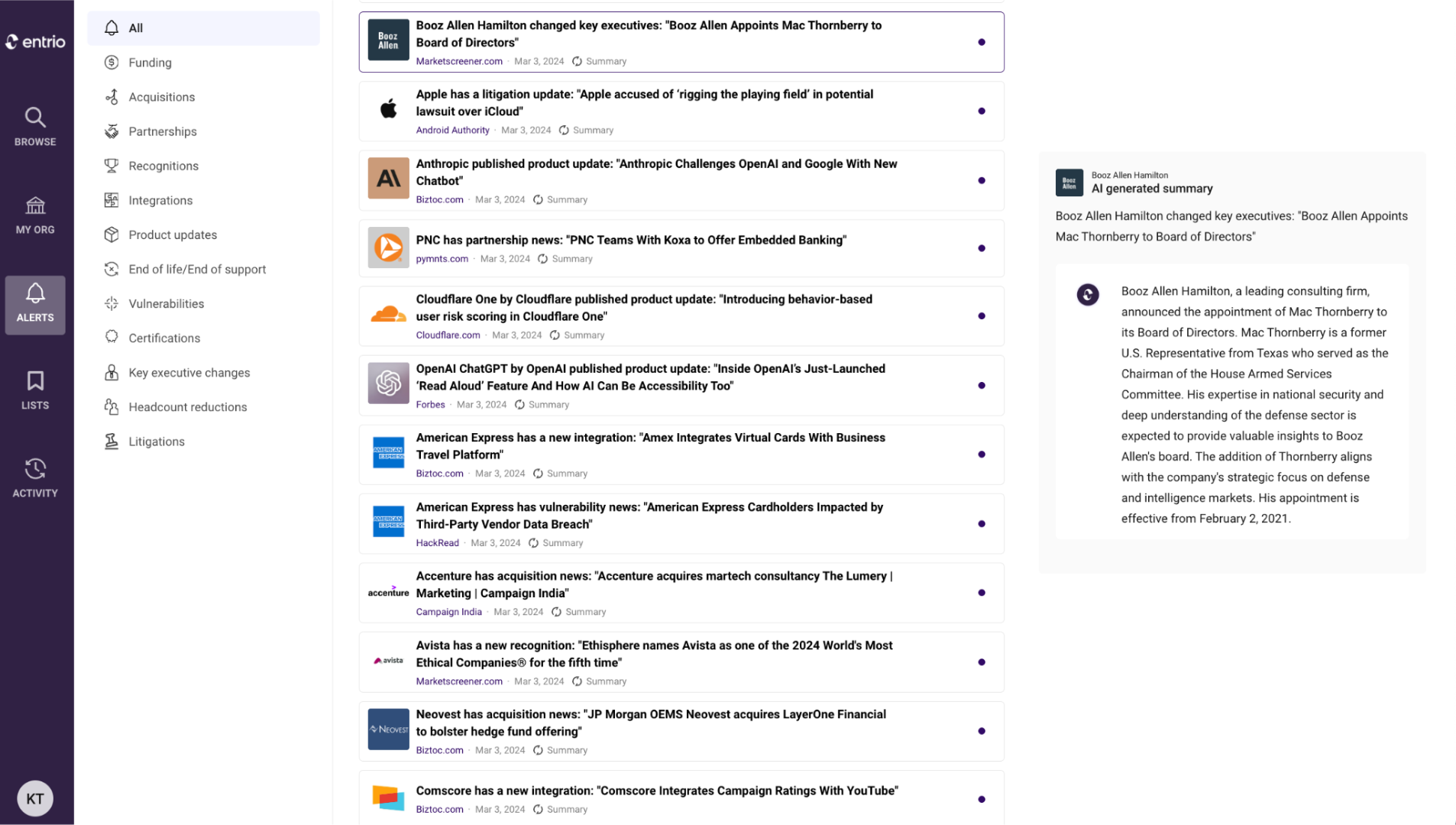This screenshot has width=1456, height=825.
Task: Click the Headcount reductions icon
Action: [112, 406]
